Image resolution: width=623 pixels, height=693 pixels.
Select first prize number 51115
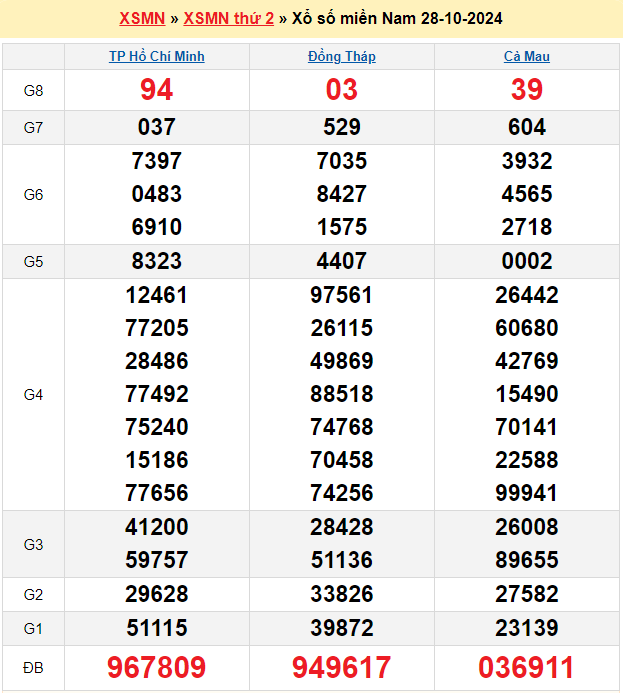coord(157,628)
